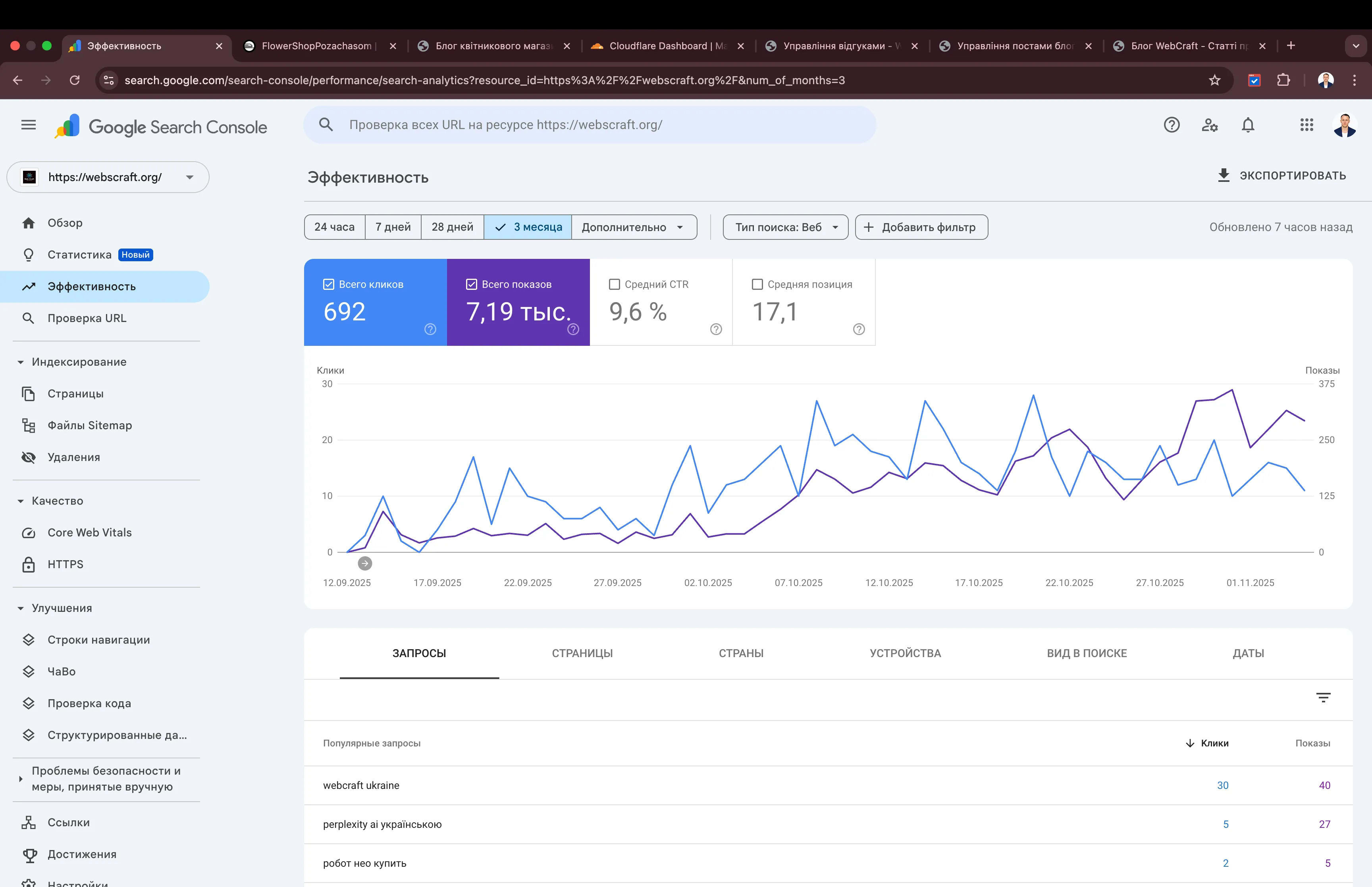
Task: Switch to the СТРАНИЦЫ tab
Action: point(582,653)
